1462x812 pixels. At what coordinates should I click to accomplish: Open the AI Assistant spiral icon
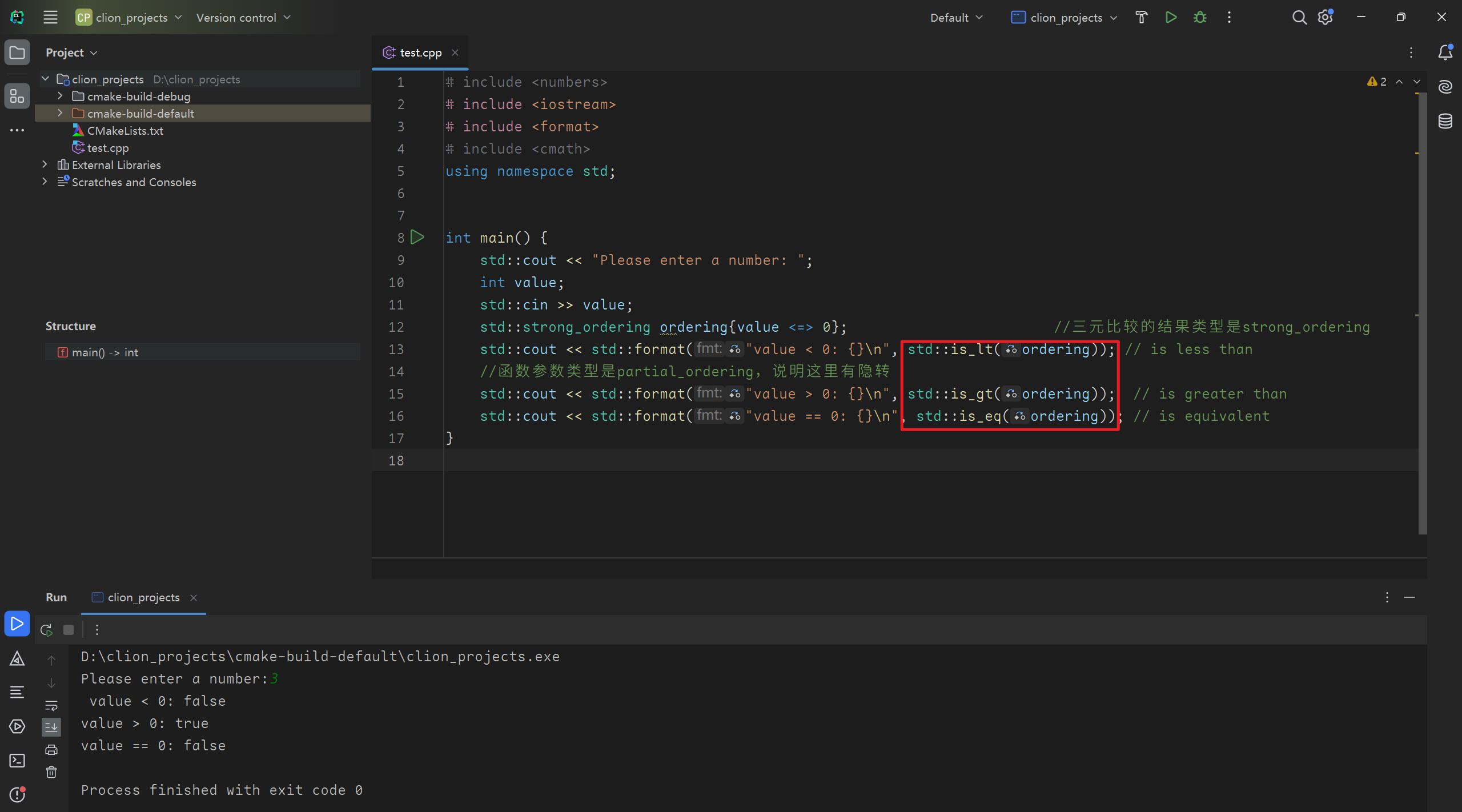click(x=1445, y=87)
